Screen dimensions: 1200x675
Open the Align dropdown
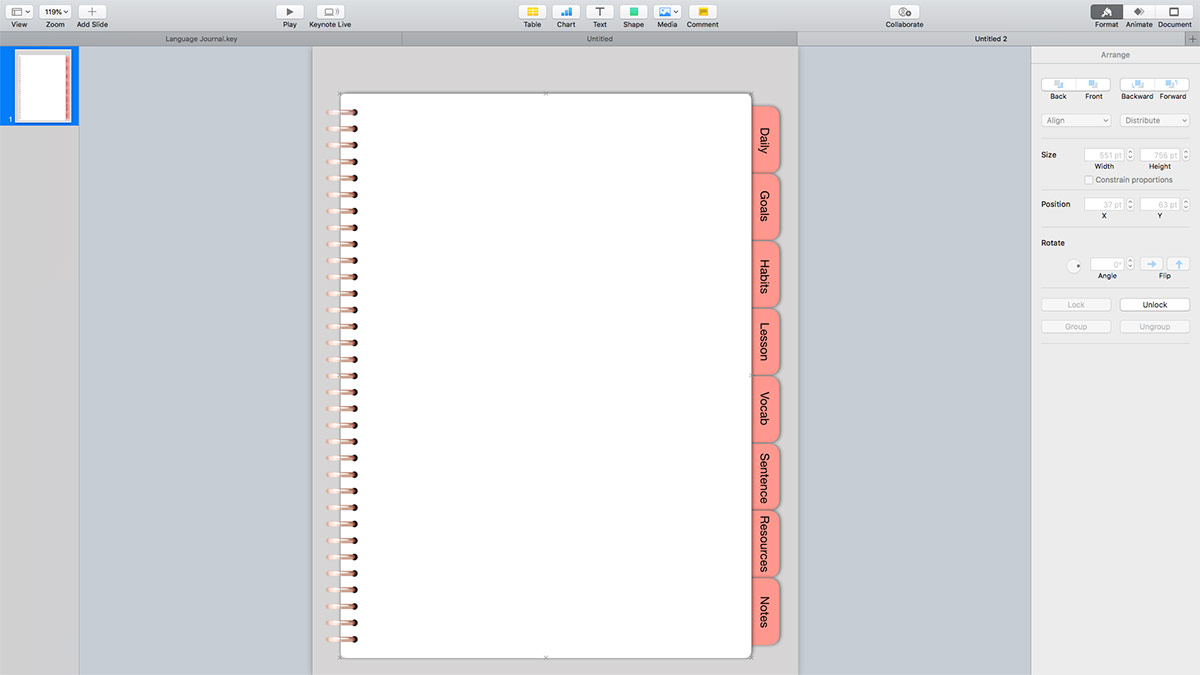[1076, 120]
